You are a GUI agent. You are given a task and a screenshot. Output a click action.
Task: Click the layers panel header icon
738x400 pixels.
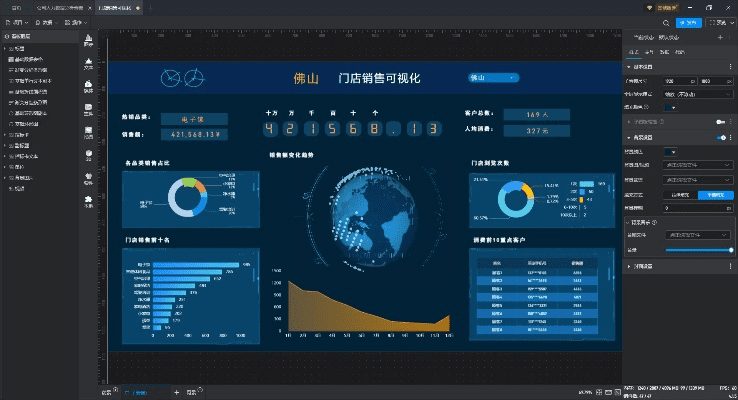[7, 36]
